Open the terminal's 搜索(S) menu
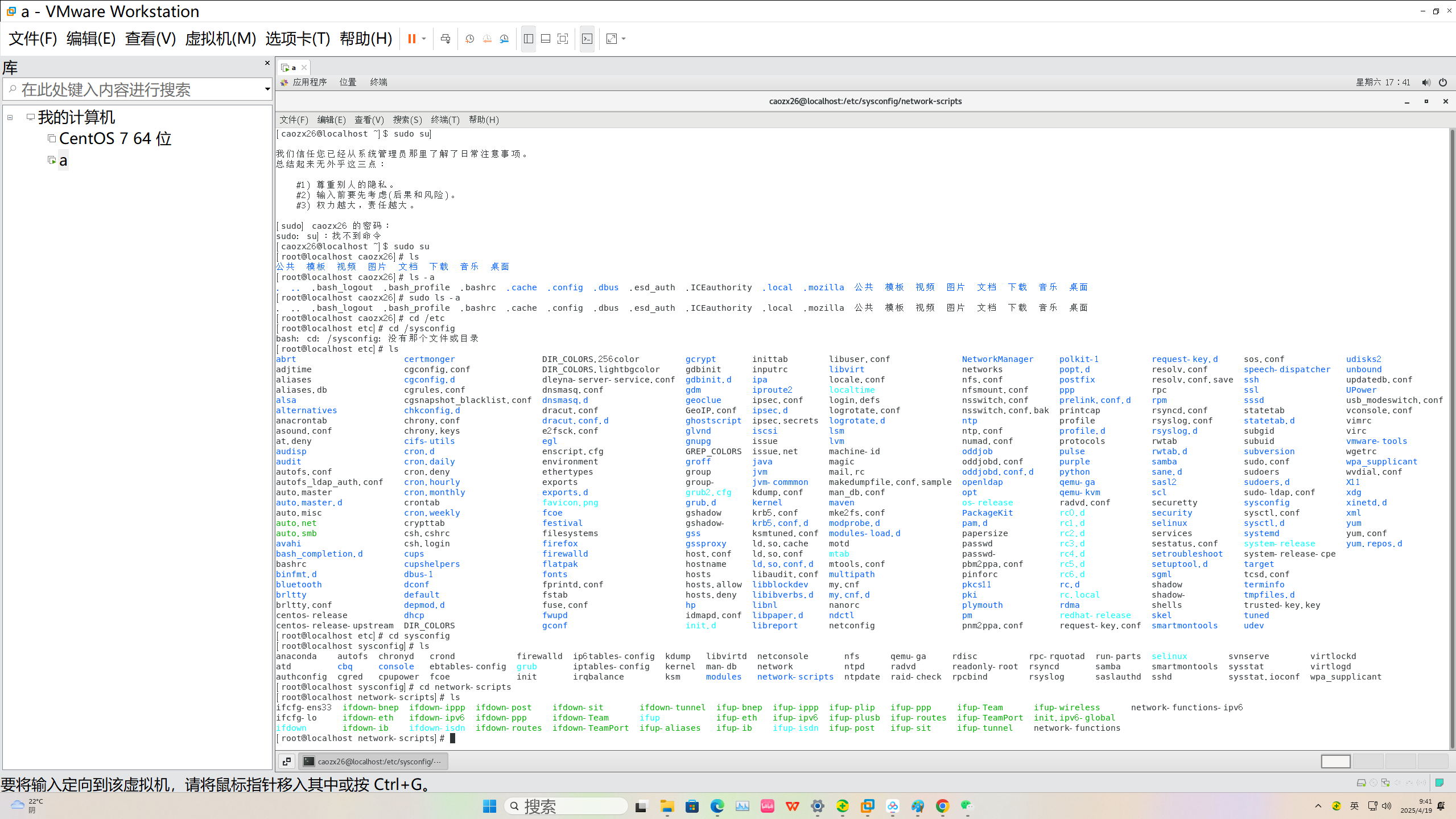This screenshot has height=819, width=1456. tap(407, 120)
